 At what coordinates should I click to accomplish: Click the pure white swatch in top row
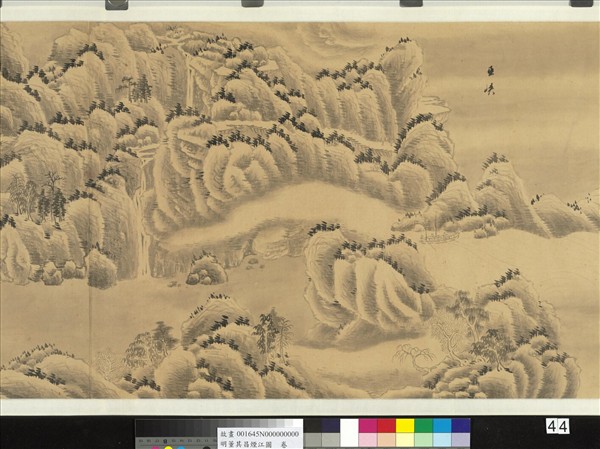349,425
